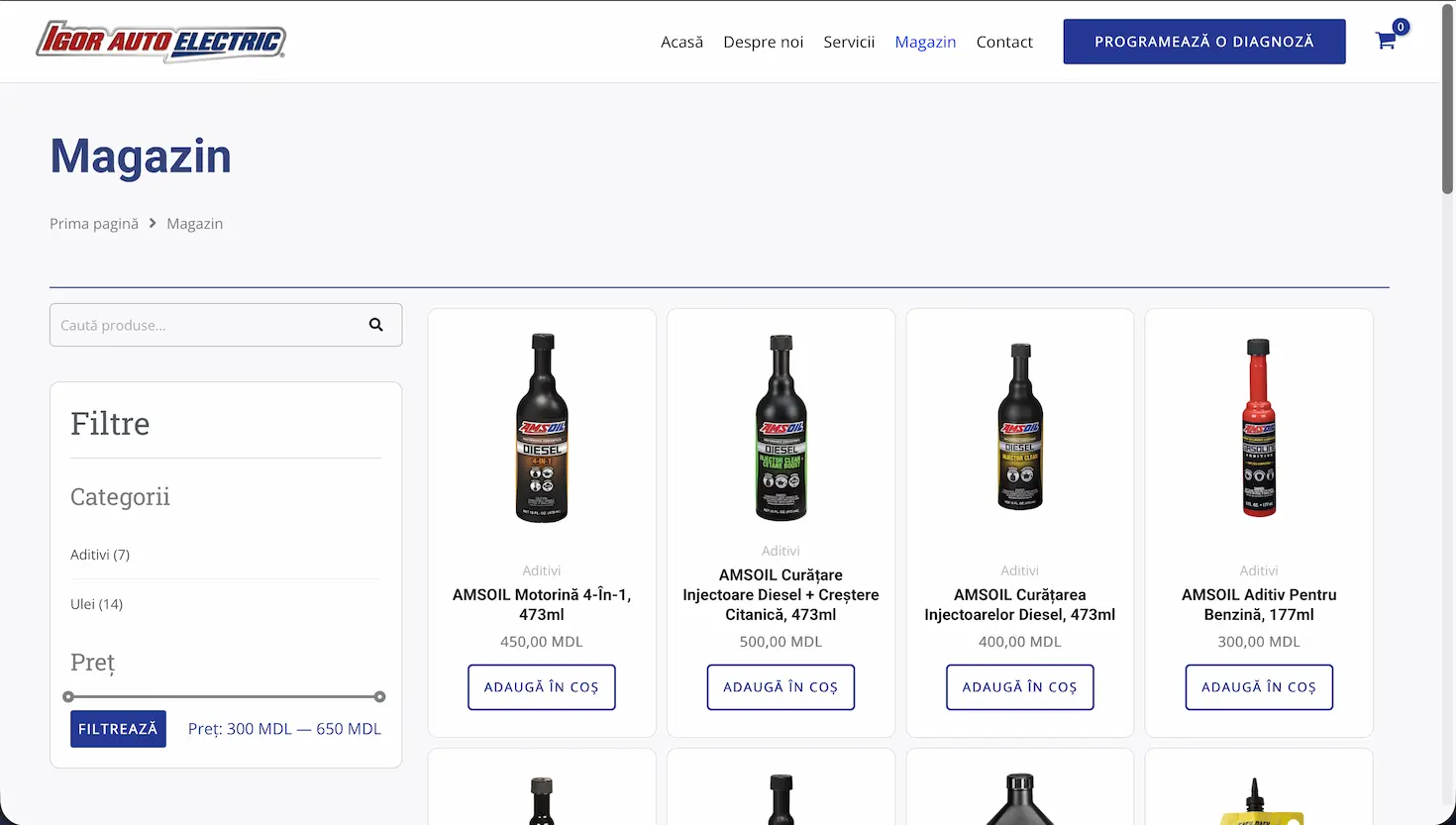Open the shopping cart icon
Image resolution: width=1456 pixels, height=825 pixels.
pos(1386,41)
